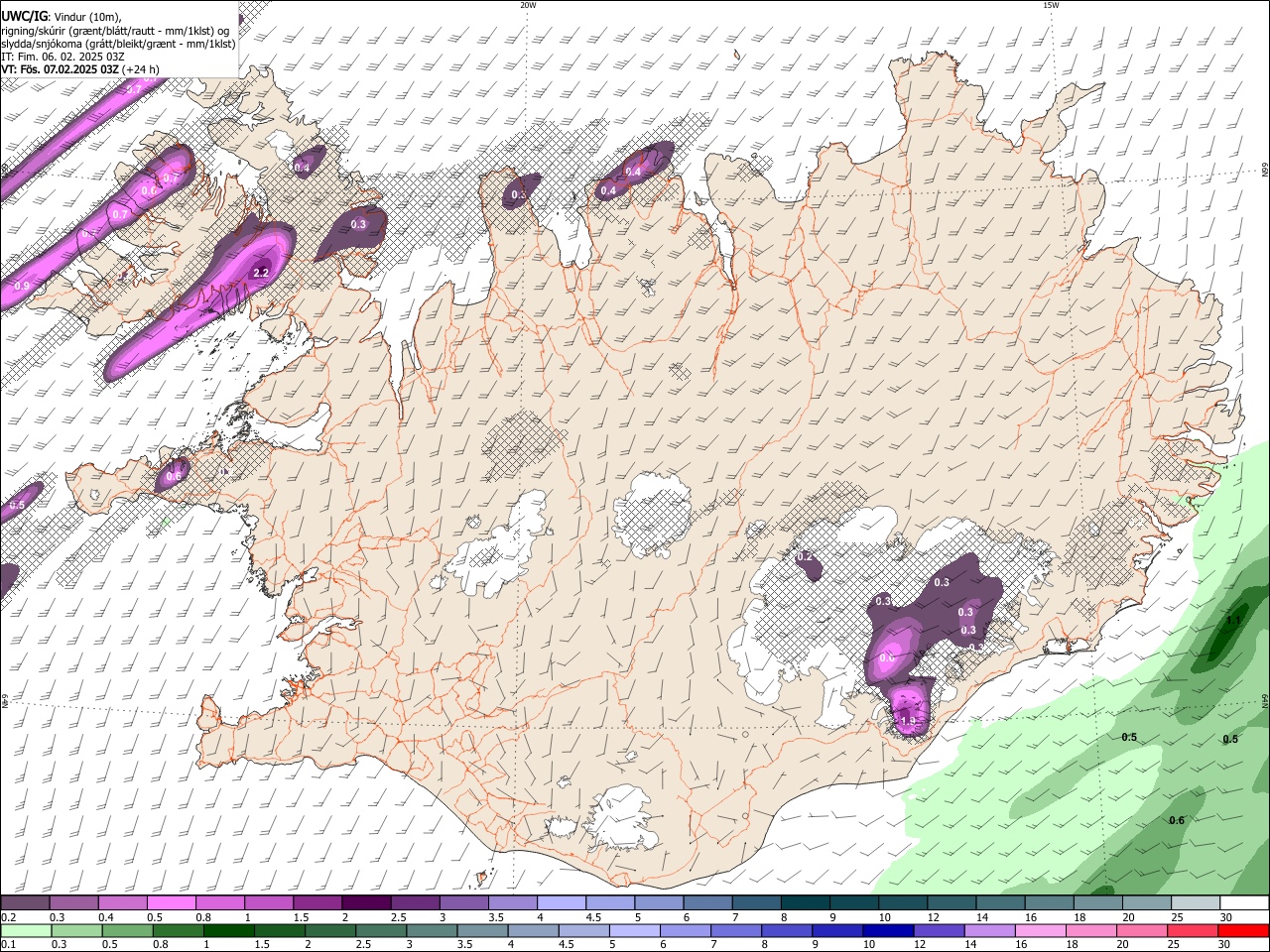Choose the light pink rain swatch between 16 and 18

tap(1039, 931)
